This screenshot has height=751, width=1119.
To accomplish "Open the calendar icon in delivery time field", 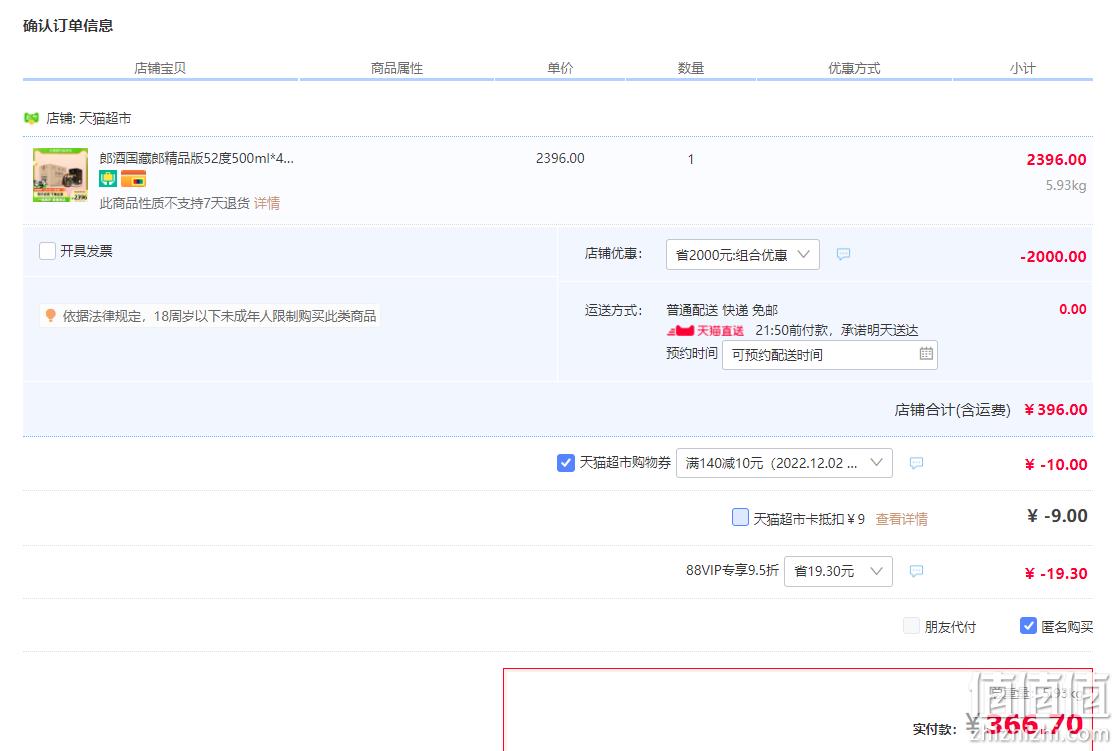I will click(x=926, y=353).
